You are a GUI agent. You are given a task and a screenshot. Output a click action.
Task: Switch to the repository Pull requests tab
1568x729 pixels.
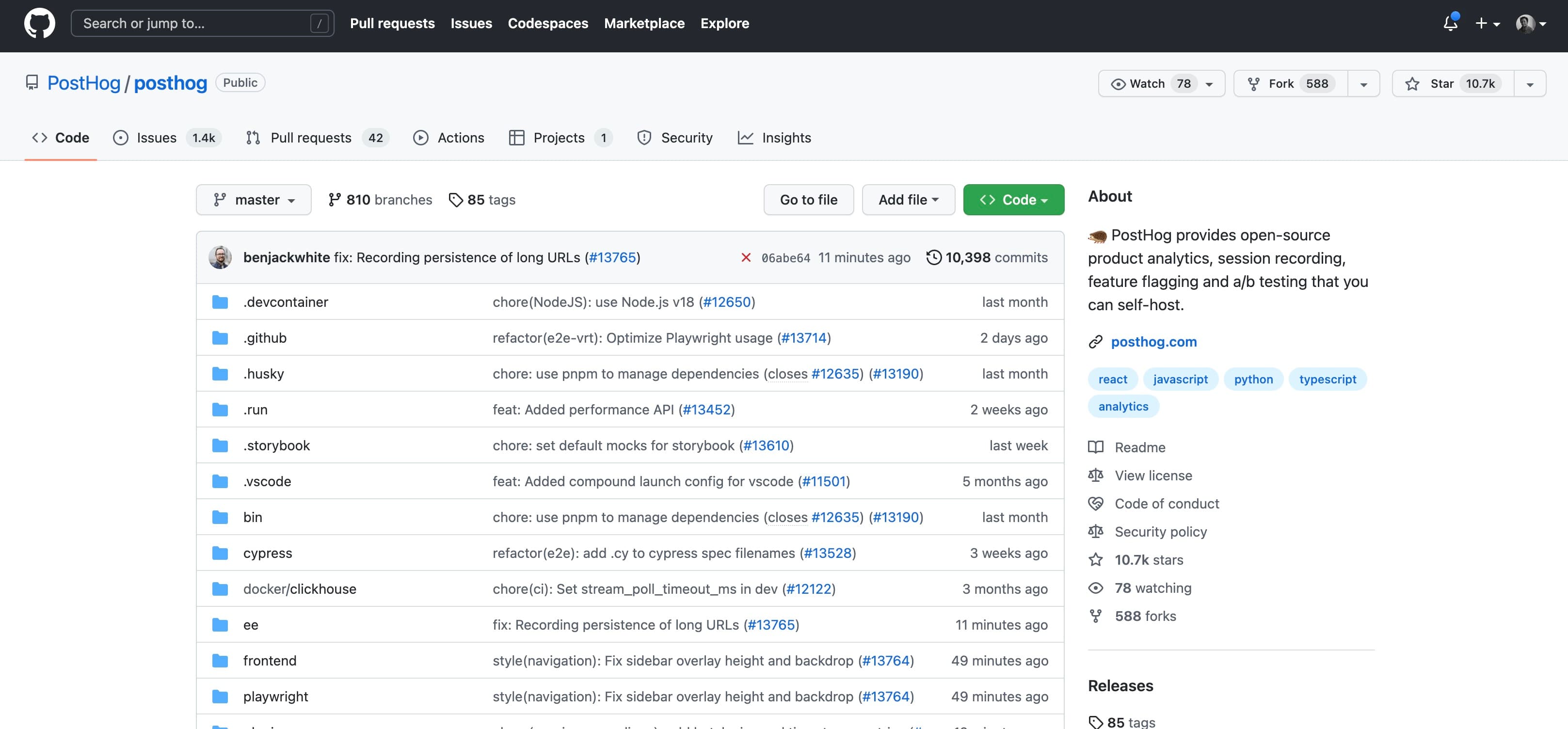click(317, 138)
